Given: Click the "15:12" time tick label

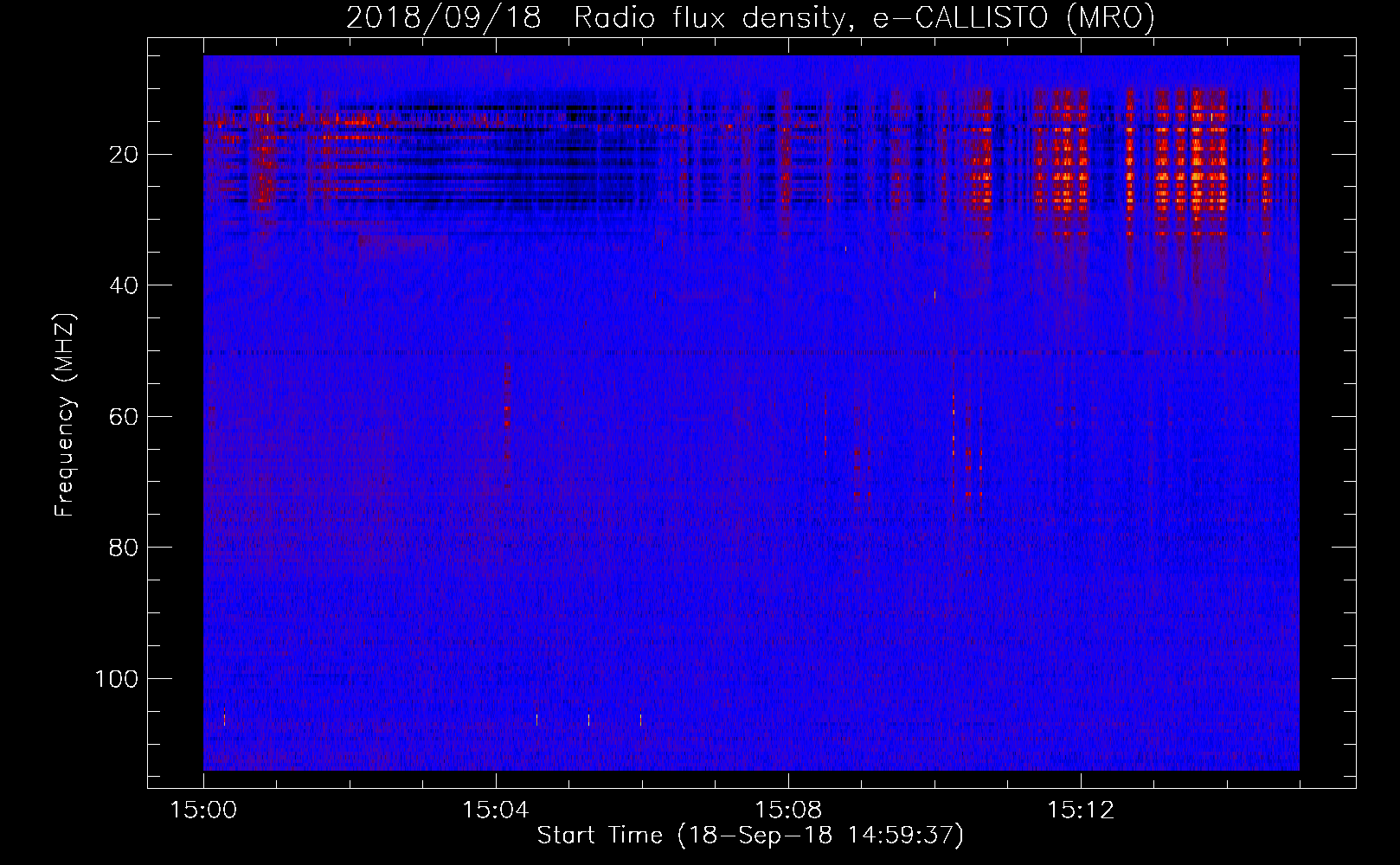Looking at the screenshot, I should 1080,811.
